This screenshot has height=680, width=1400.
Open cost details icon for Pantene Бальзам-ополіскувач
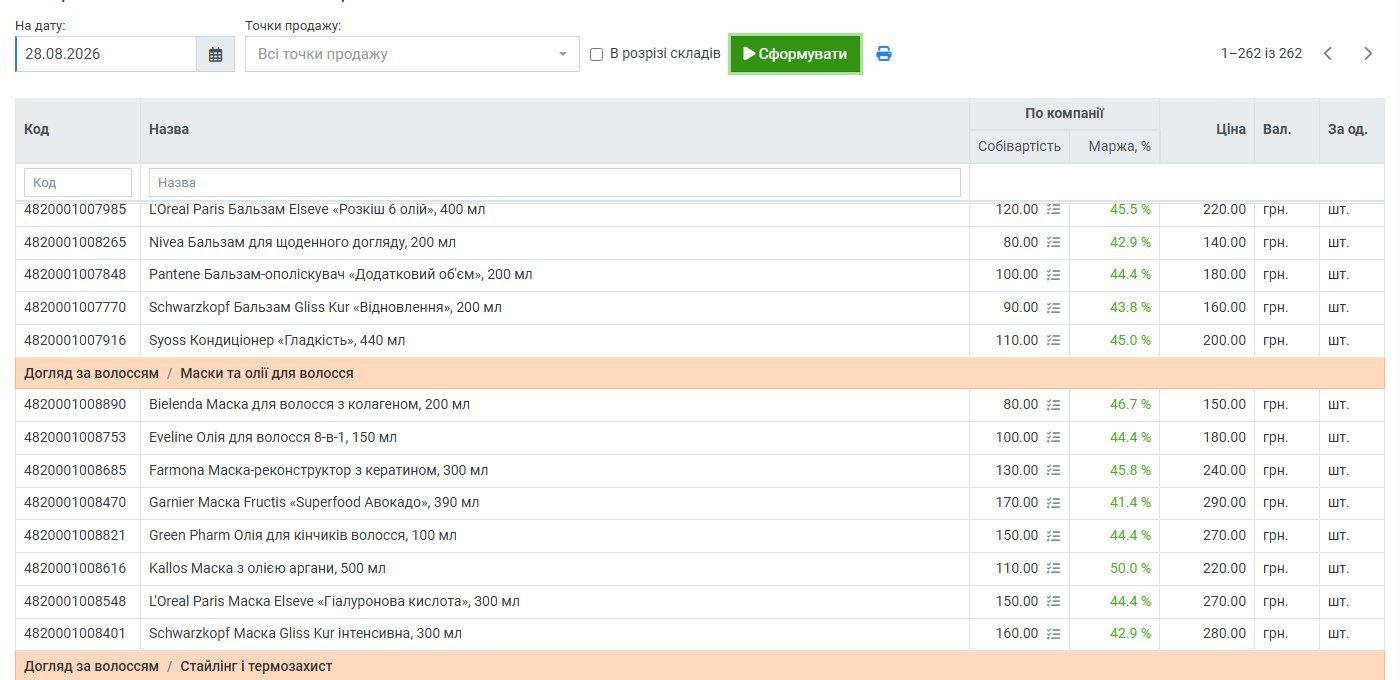1053,275
